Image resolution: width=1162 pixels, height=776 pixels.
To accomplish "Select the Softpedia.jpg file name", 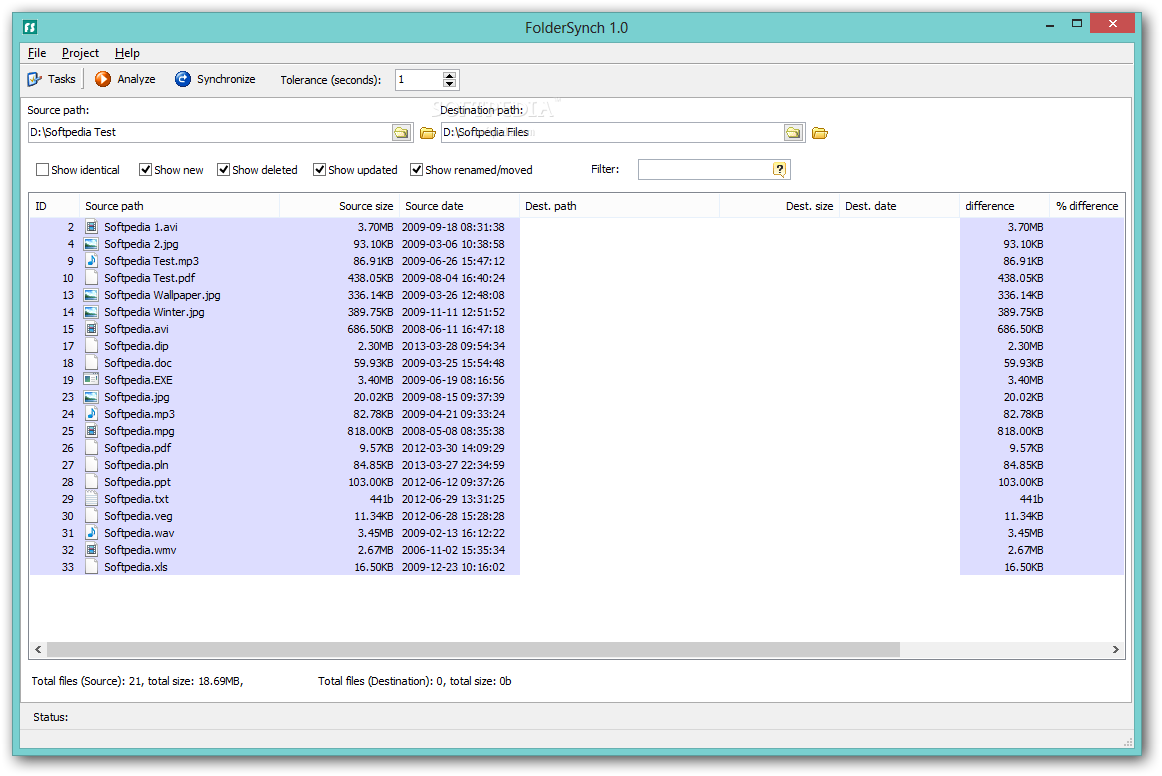I will tap(136, 397).
